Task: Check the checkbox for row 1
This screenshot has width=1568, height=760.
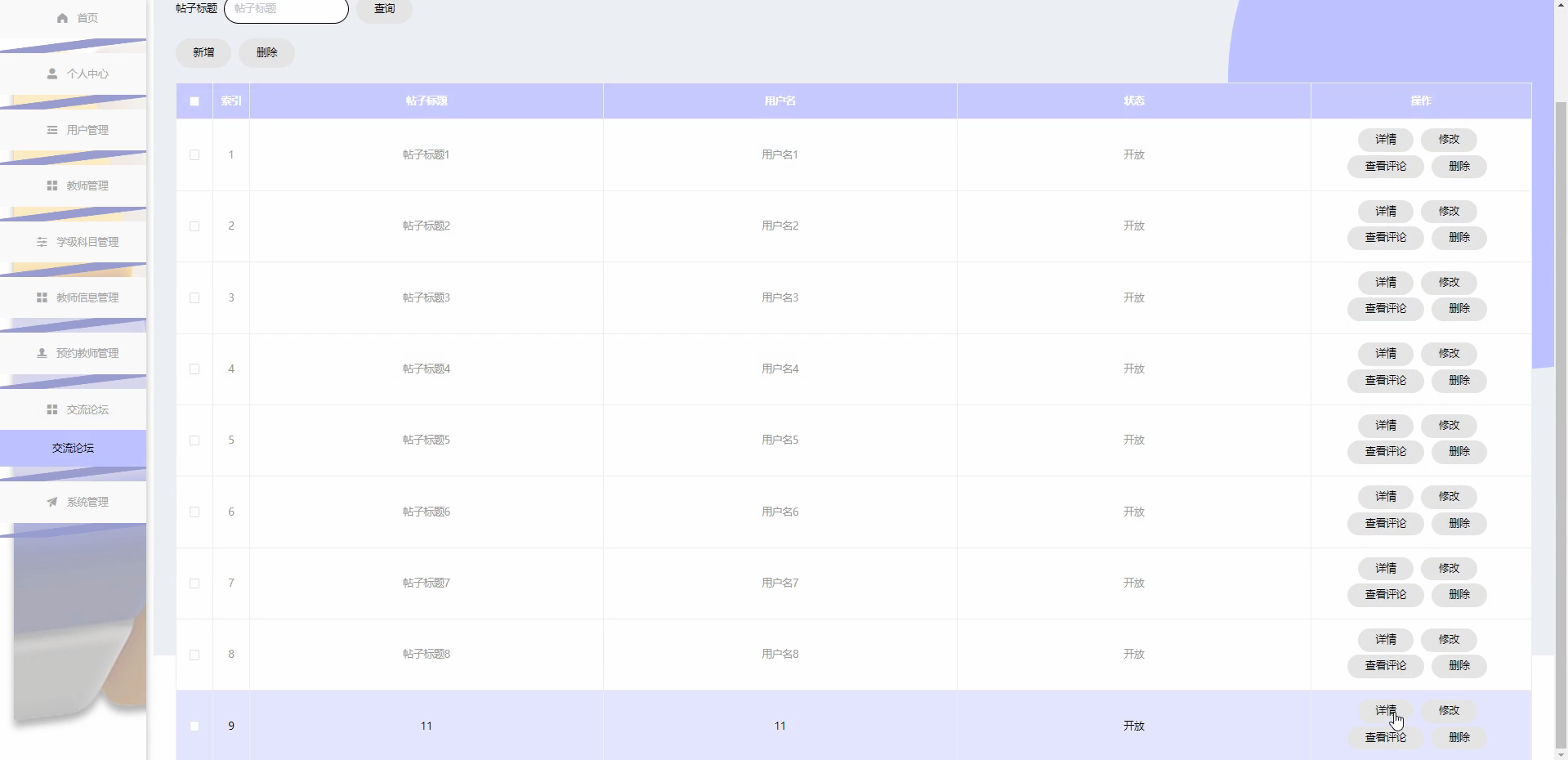Action: 194,154
